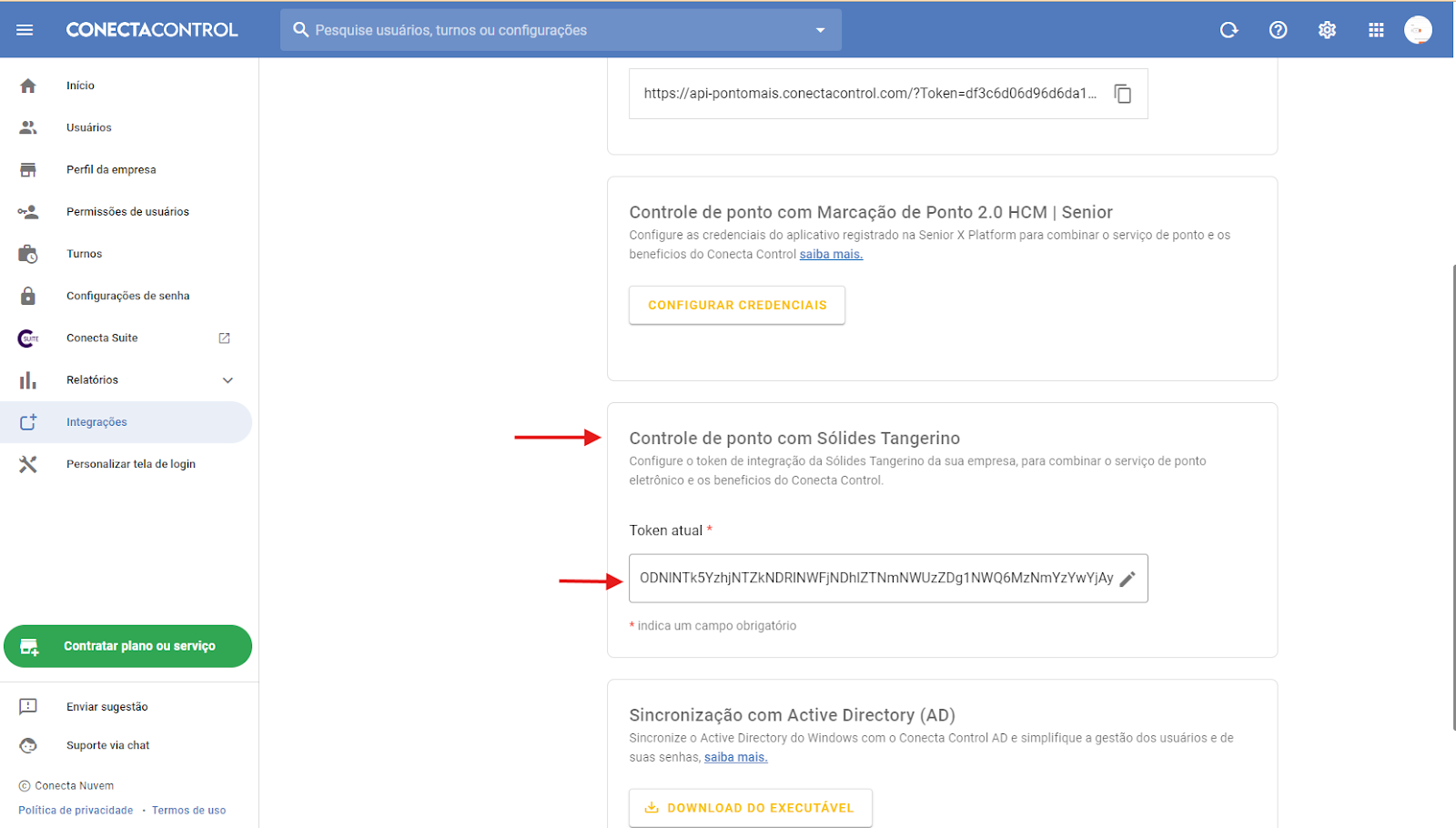Click the Conecta Nuvem copyright text
Screen dimensions: 1456x828
66,786
